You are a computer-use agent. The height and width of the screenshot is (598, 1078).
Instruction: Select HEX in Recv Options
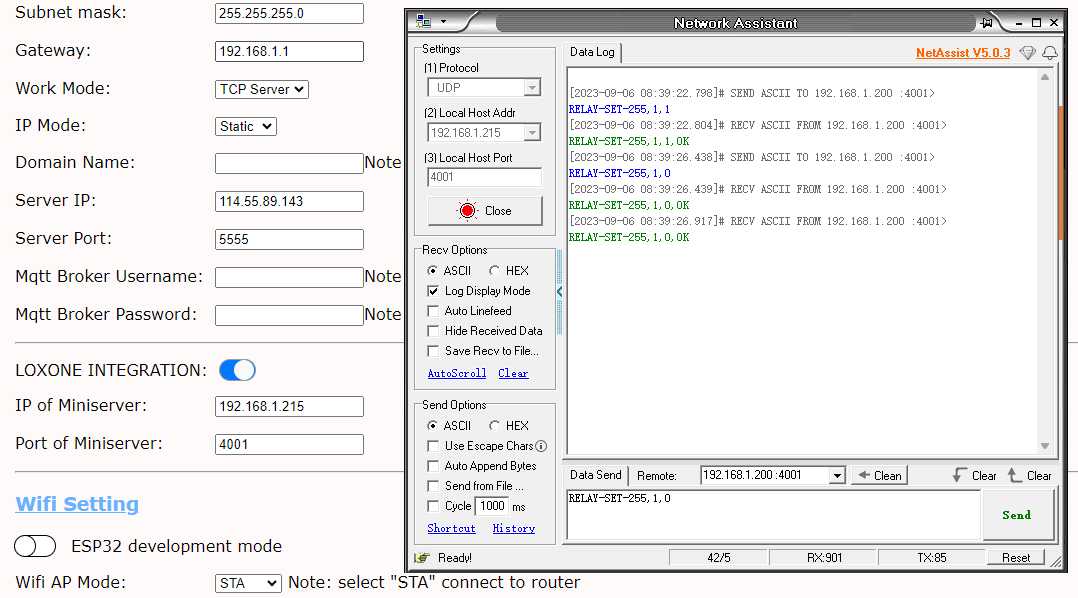(x=495, y=271)
